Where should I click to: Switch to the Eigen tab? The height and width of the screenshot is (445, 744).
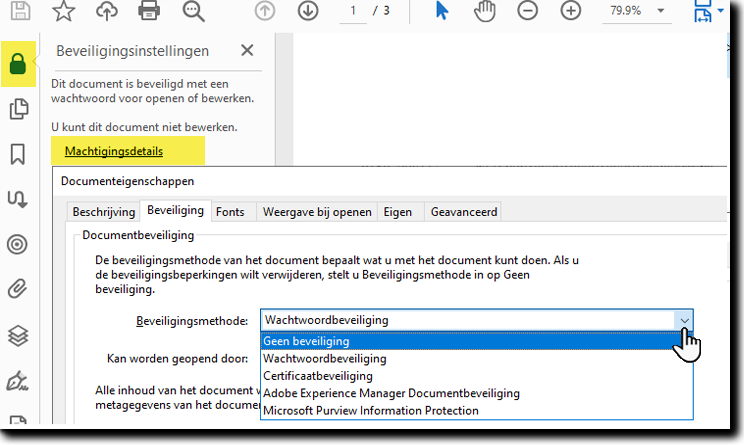398,212
